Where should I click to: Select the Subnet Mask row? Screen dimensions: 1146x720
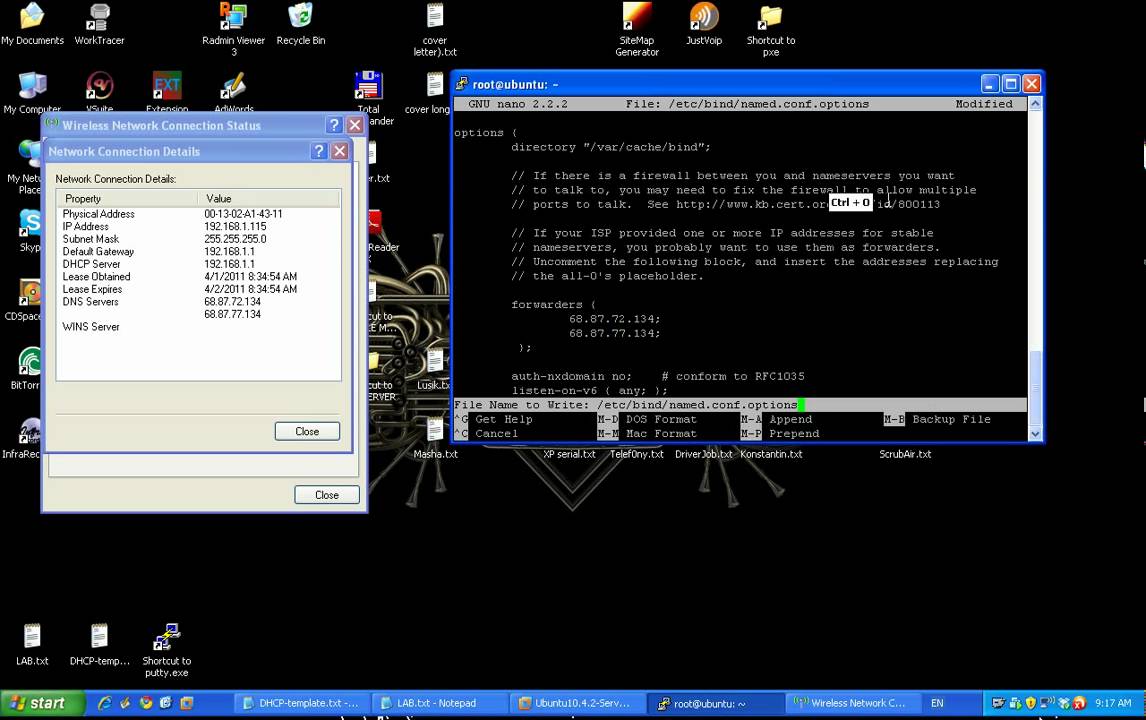[x=198, y=238]
